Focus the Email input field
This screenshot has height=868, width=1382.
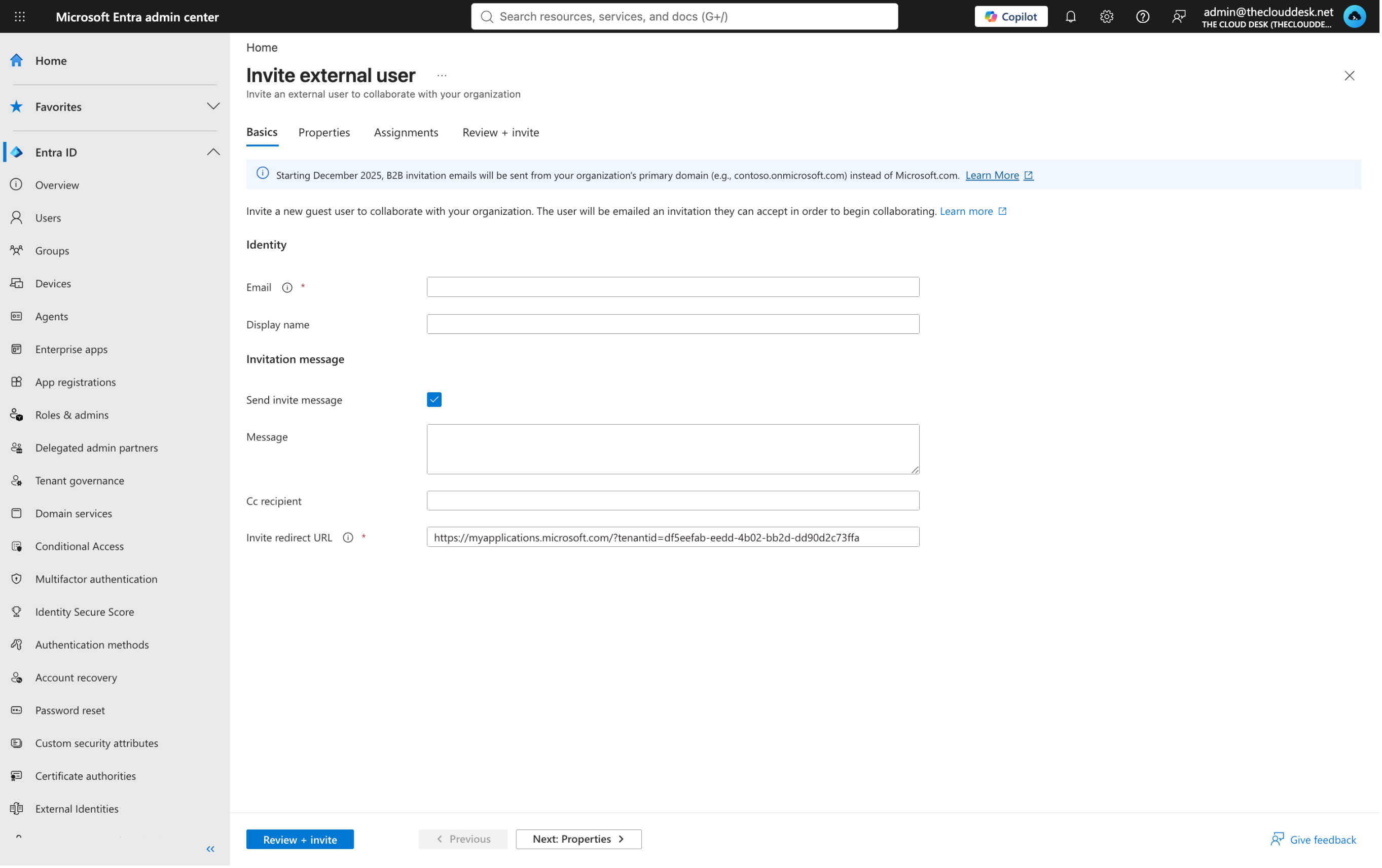click(673, 287)
